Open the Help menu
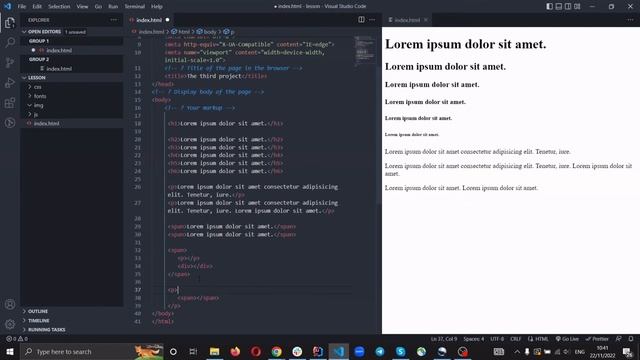Screen dimensions: 640x360 157,7
